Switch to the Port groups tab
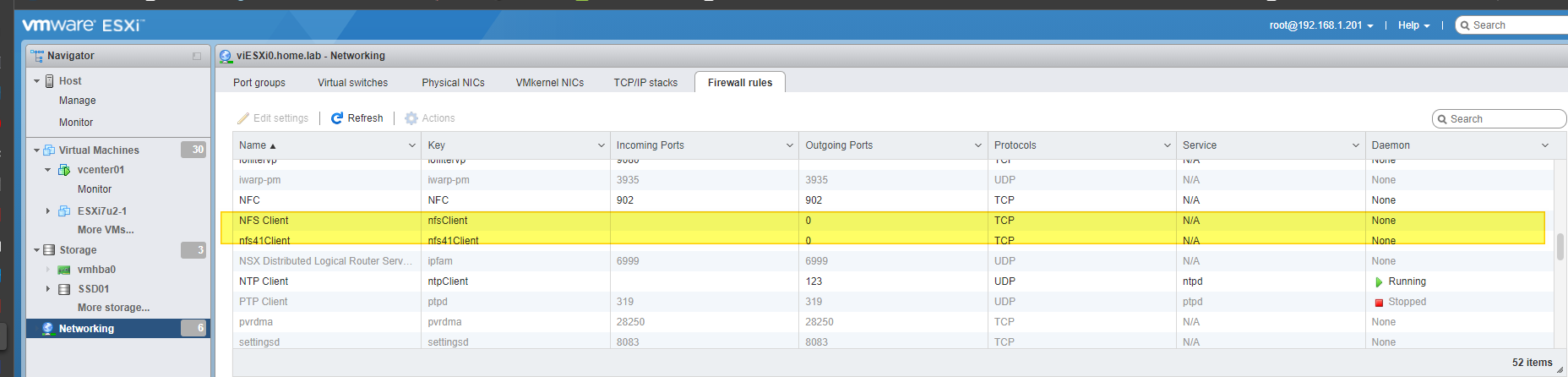 click(x=259, y=83)
